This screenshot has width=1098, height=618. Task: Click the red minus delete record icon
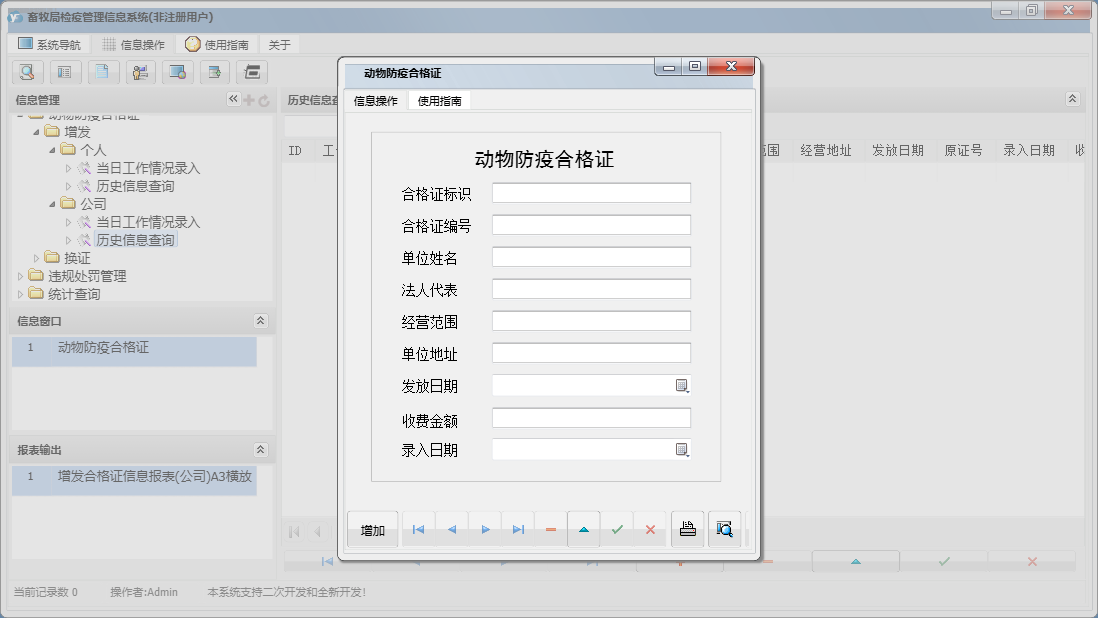click(x=550, y=530)
